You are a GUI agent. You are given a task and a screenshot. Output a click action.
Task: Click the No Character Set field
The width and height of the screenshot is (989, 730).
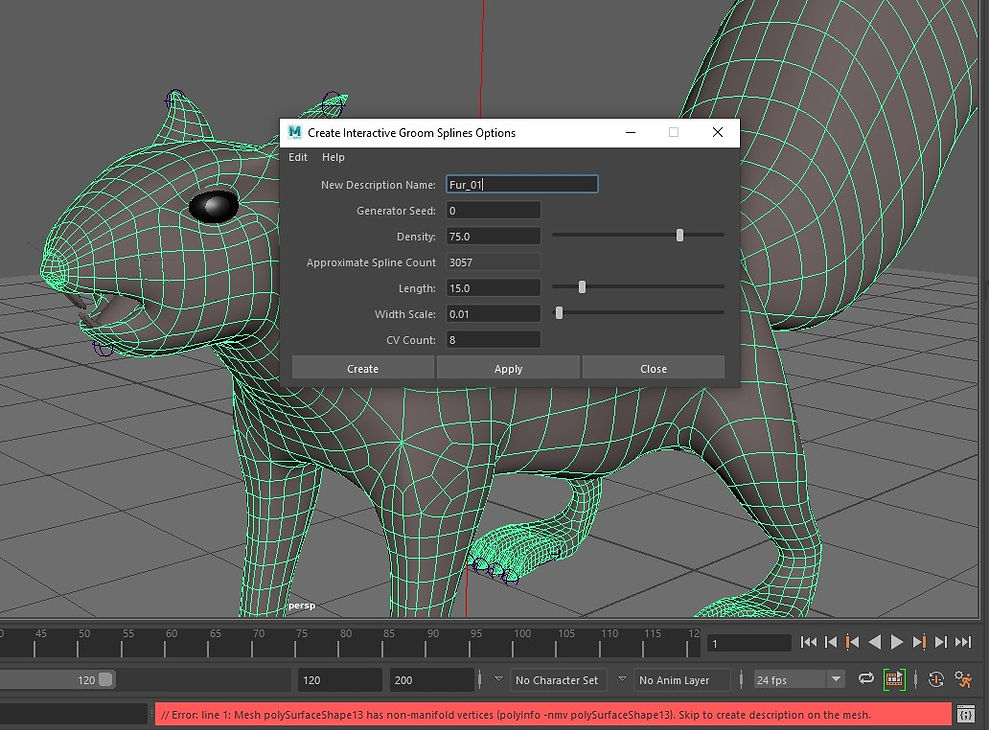coord(558,680)
